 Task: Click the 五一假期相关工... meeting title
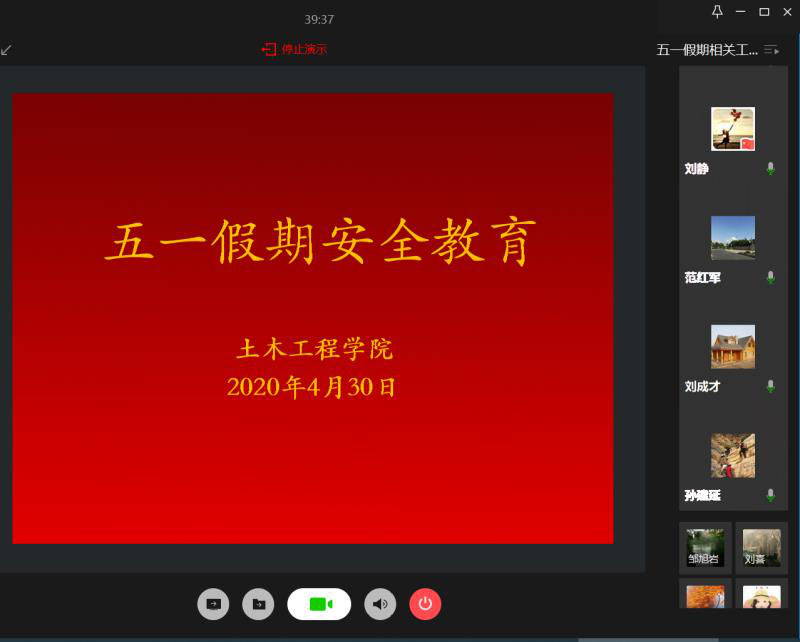tap(706, 50)
